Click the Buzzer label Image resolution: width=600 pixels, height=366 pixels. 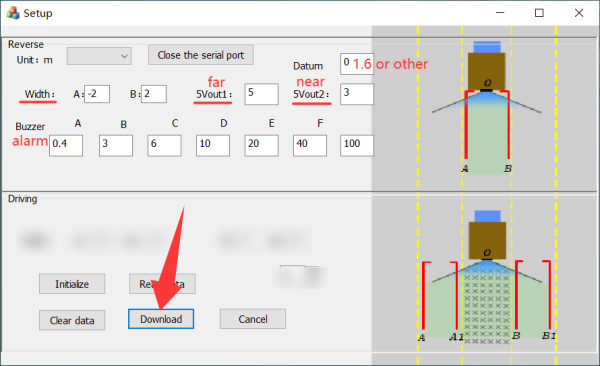(x=30, y=126)
